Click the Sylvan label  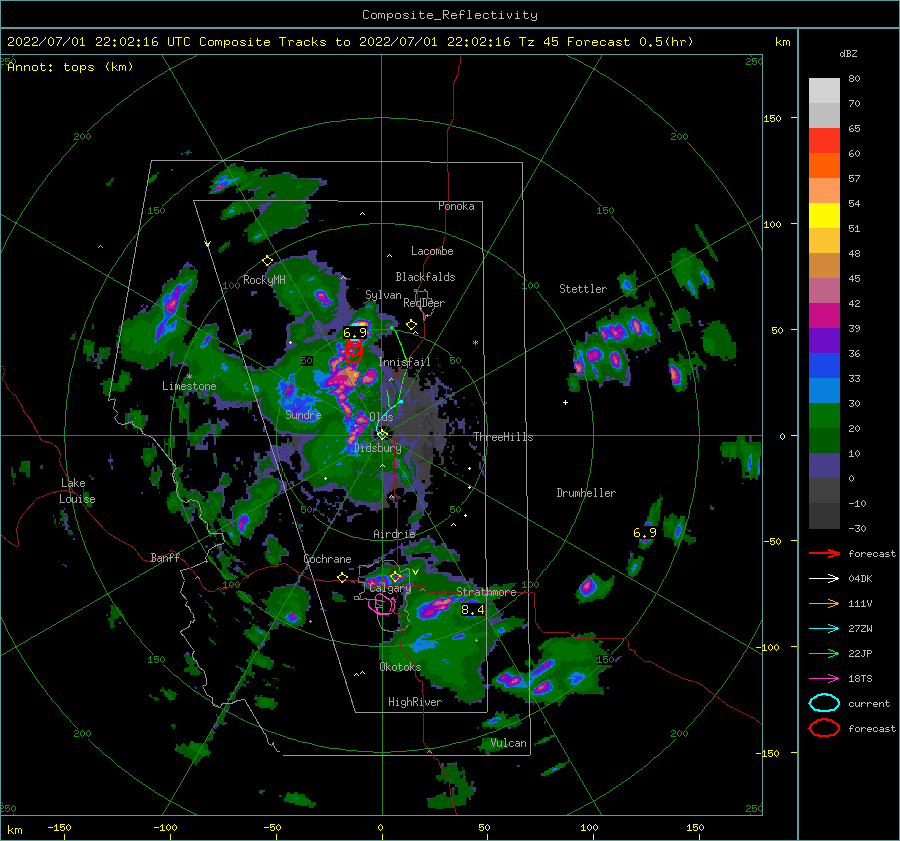383,295
